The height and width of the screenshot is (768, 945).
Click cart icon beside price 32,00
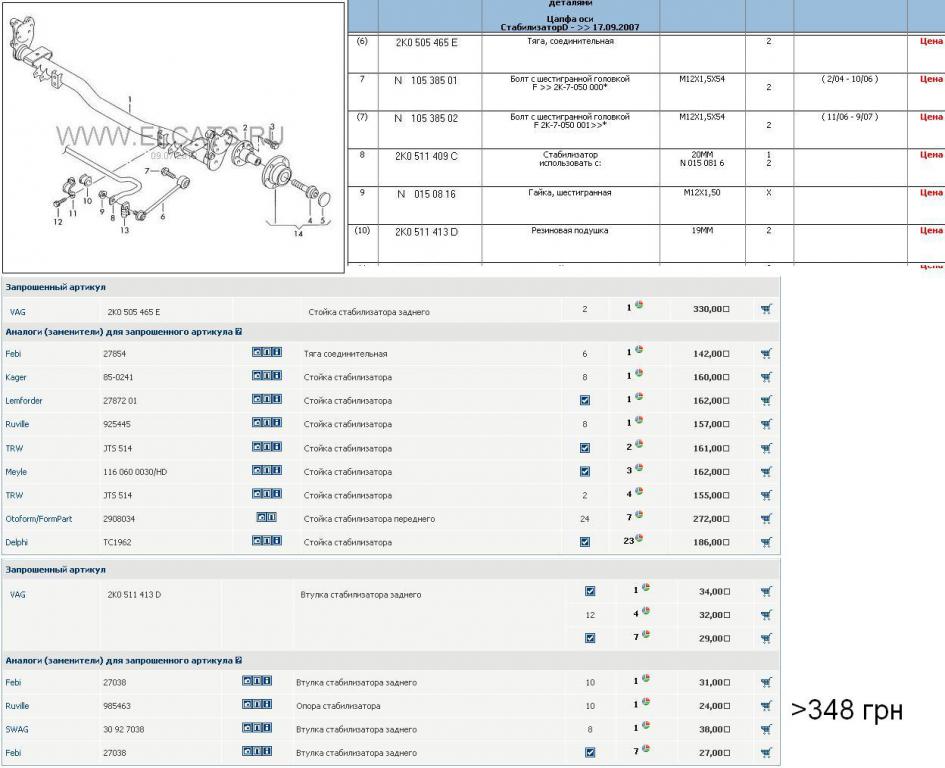tap(766, 615)
